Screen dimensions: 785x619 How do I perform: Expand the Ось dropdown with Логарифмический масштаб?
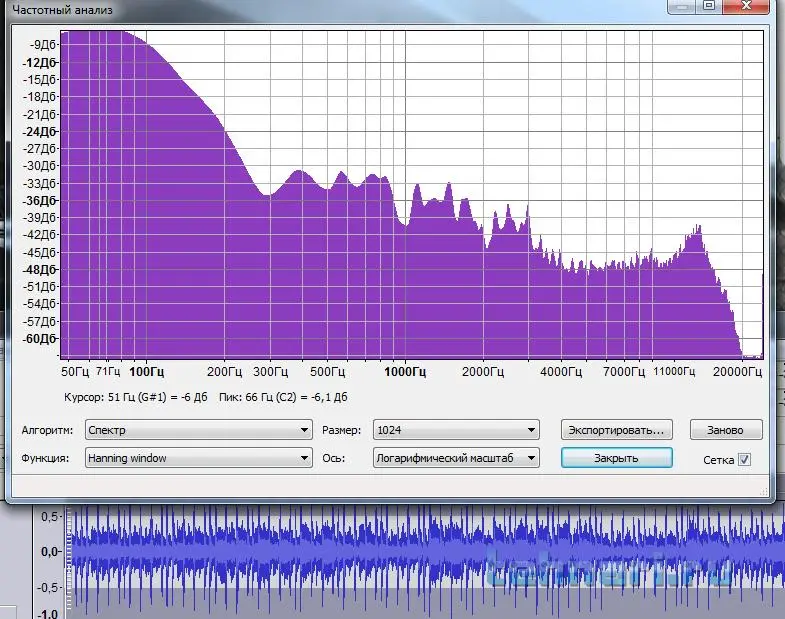[x=455, y=458]
